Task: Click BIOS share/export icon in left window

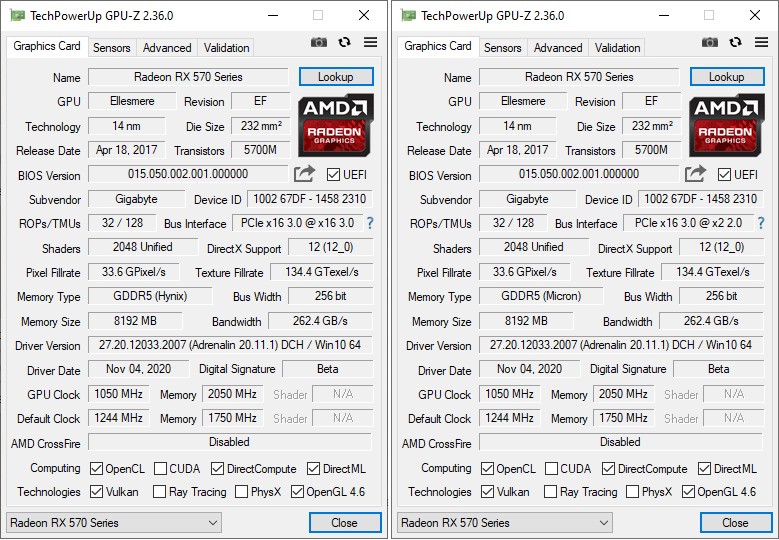Action: pos(304,174)
